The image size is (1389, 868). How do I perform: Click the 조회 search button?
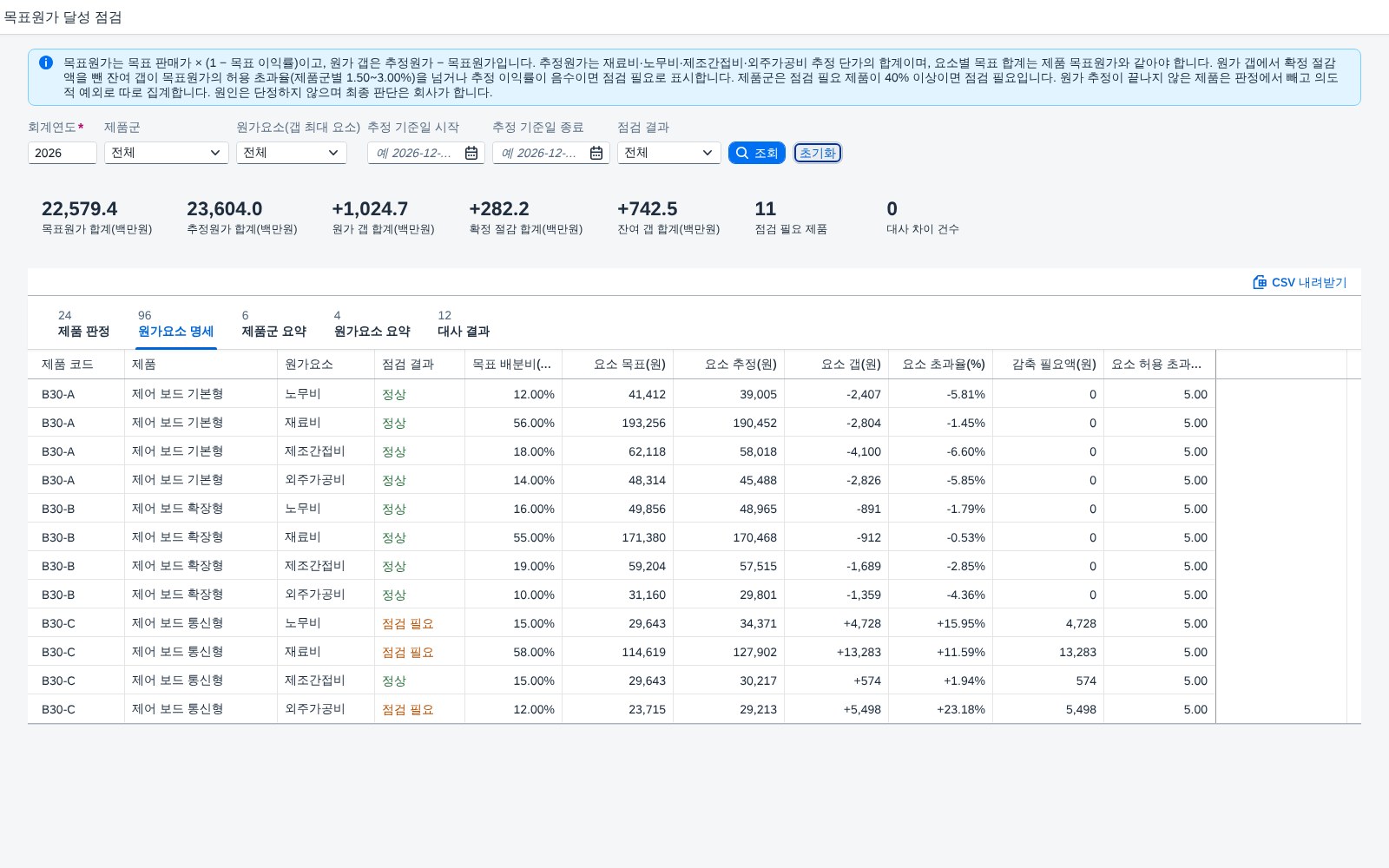click(x=757, y=153)
